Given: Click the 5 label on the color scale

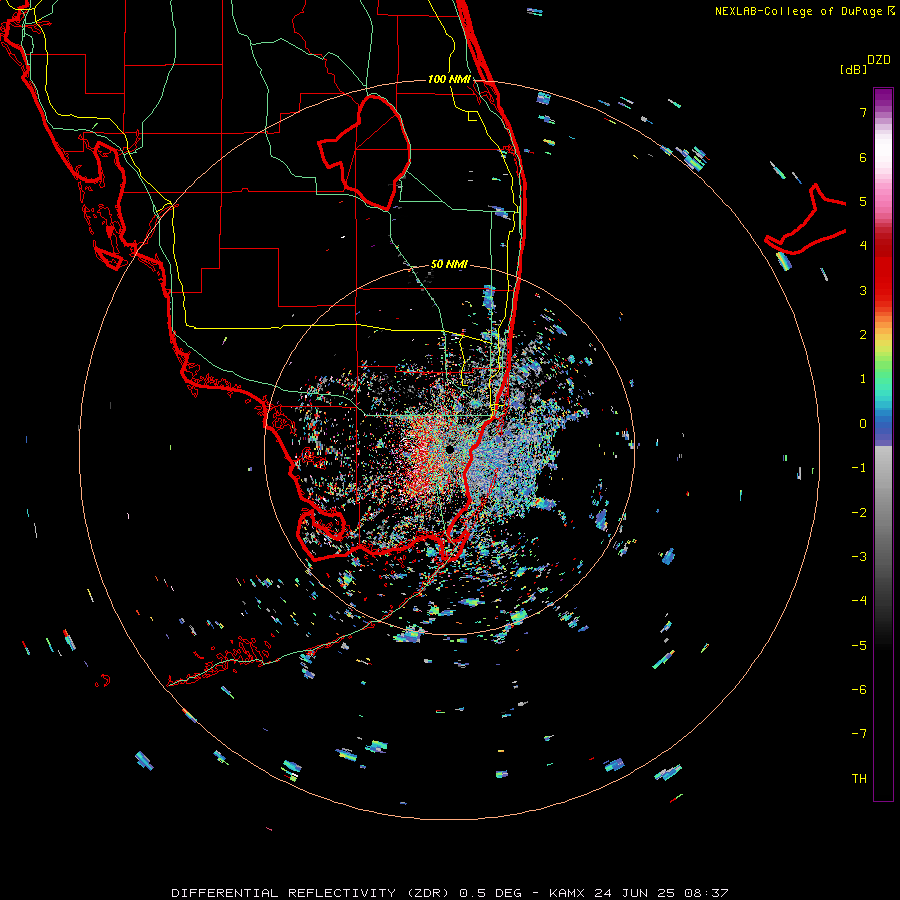Looking at the screenshot, I should pos(863,201).
